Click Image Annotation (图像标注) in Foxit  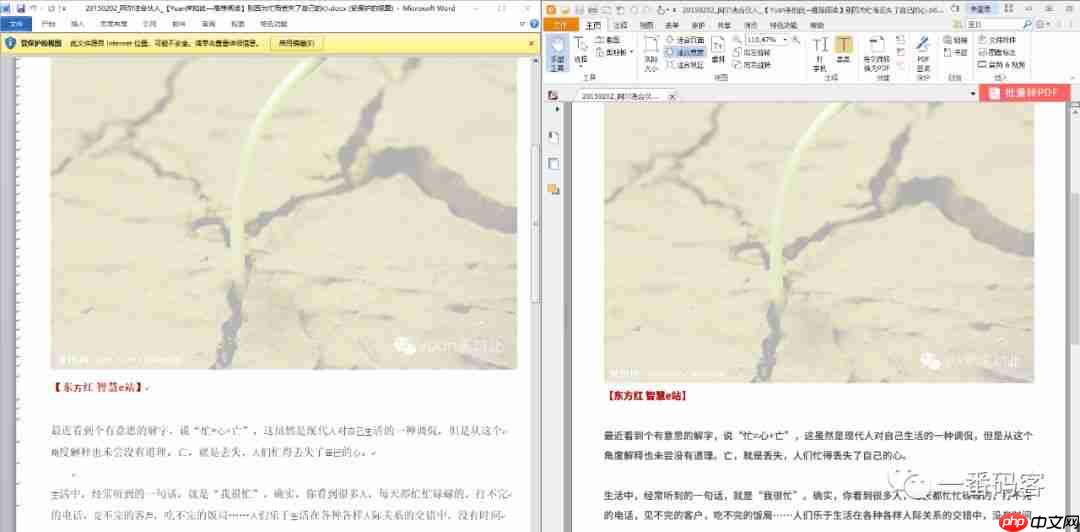click(997, 52)
